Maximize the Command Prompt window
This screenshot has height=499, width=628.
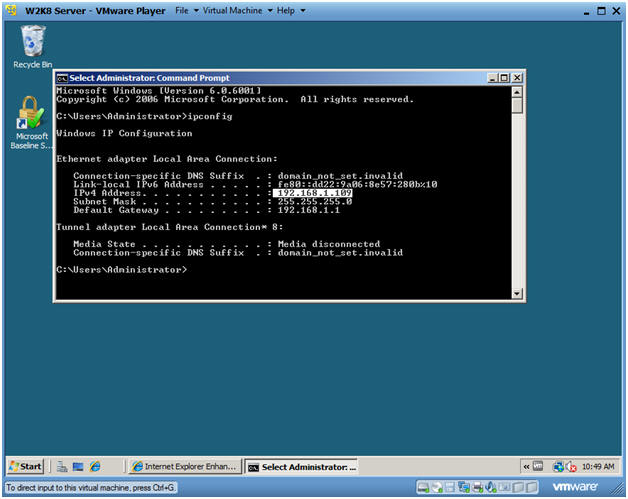coord(504,78)
